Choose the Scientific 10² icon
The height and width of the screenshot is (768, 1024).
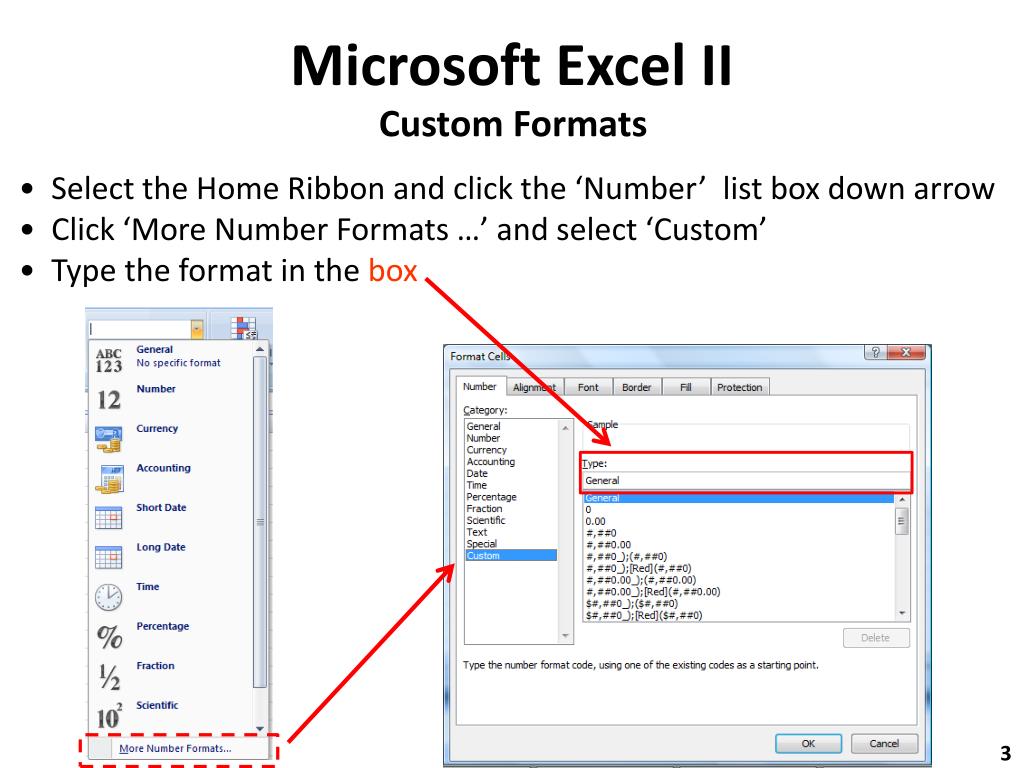pos(109,716)
